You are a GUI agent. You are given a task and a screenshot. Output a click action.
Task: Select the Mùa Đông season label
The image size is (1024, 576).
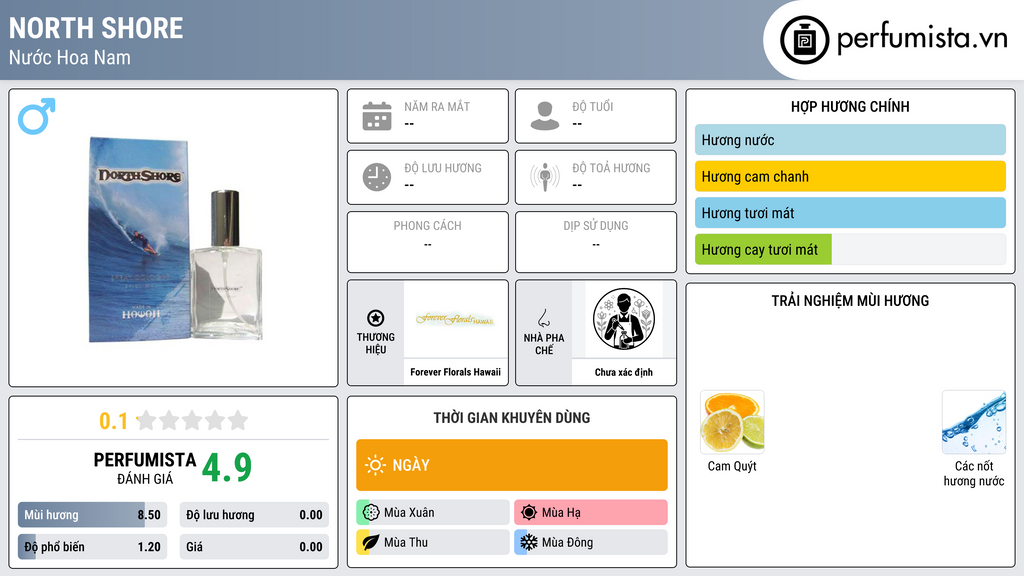pos(567,542)
